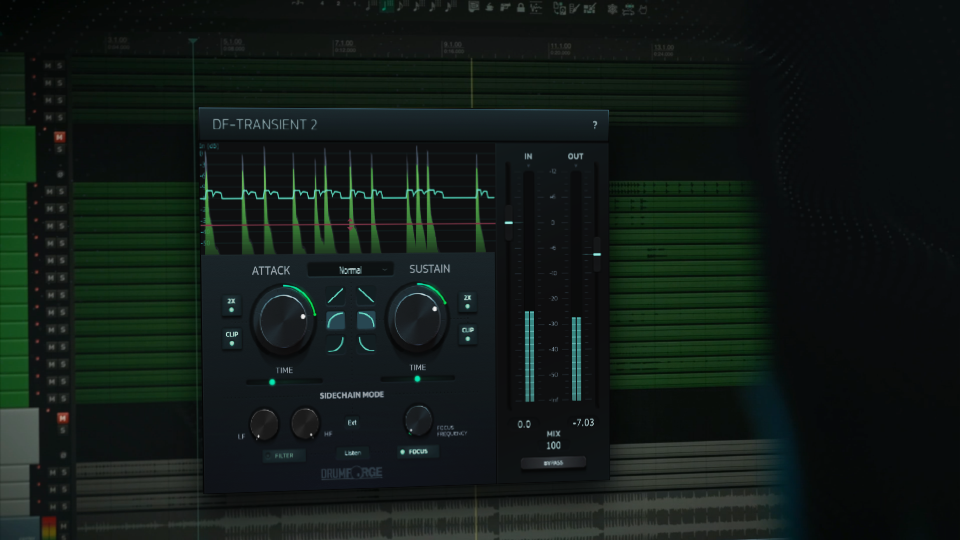Click the Drumforge logo
Image resolution: width=960 pixels, height=540 pixels.
(x=349, y=475)
